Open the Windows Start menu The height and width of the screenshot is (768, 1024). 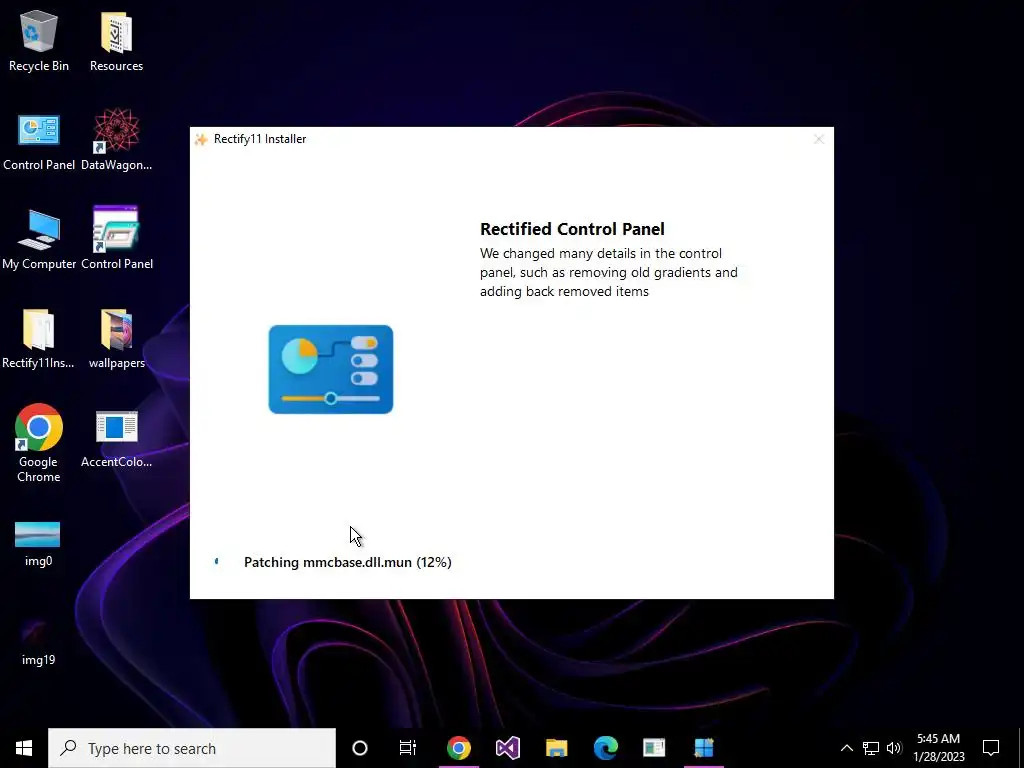click(24, 748)
